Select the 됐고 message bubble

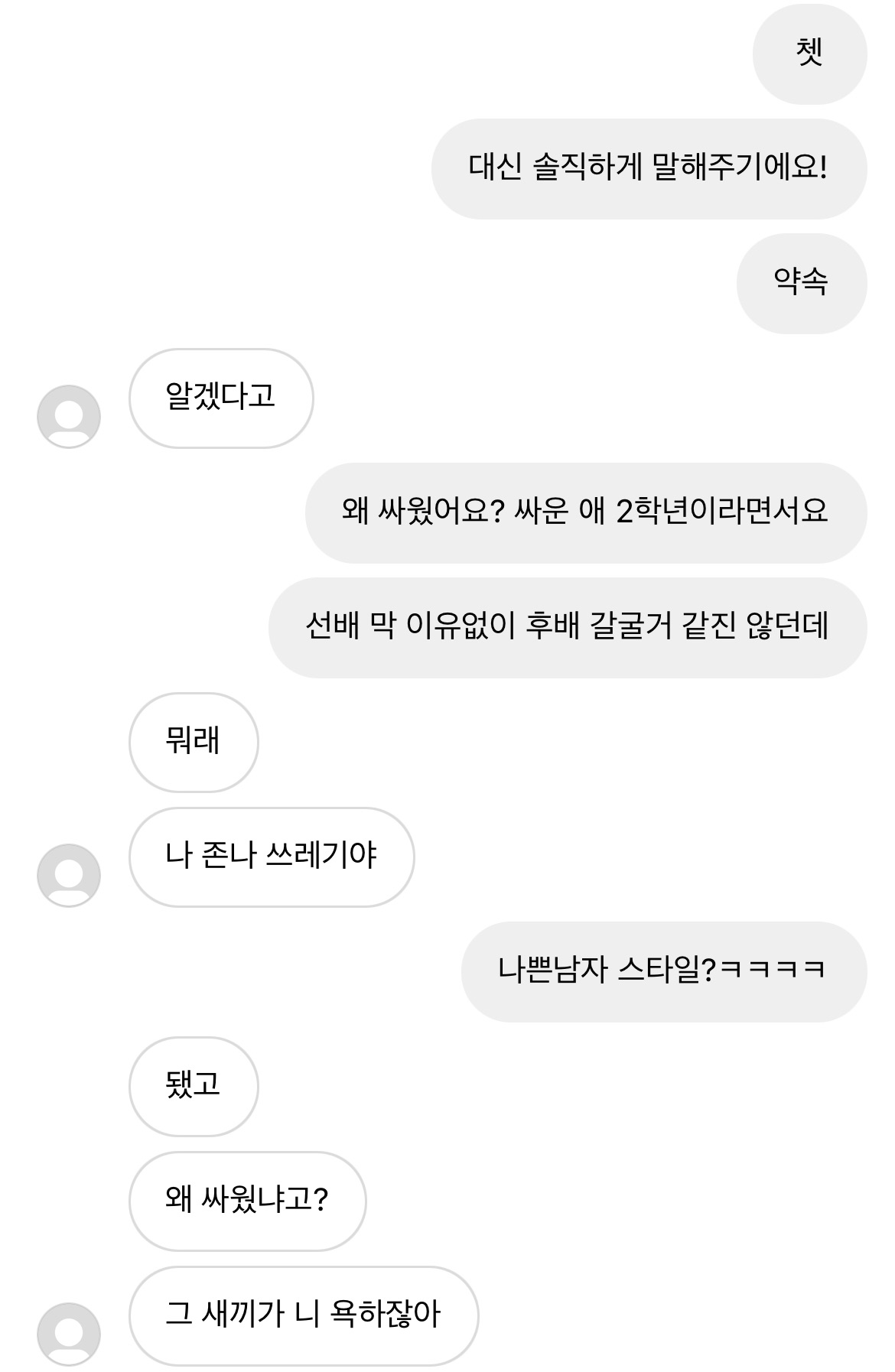pos(193,1086)
